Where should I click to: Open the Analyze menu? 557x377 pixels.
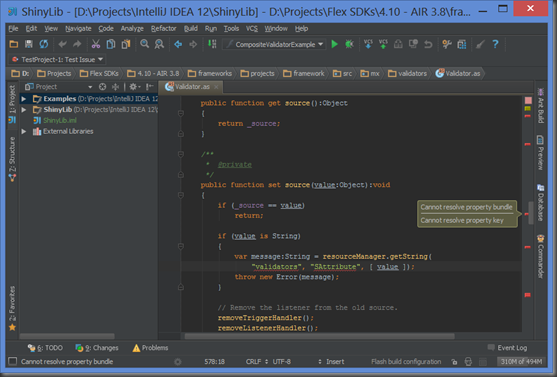(x=132, y=28)
